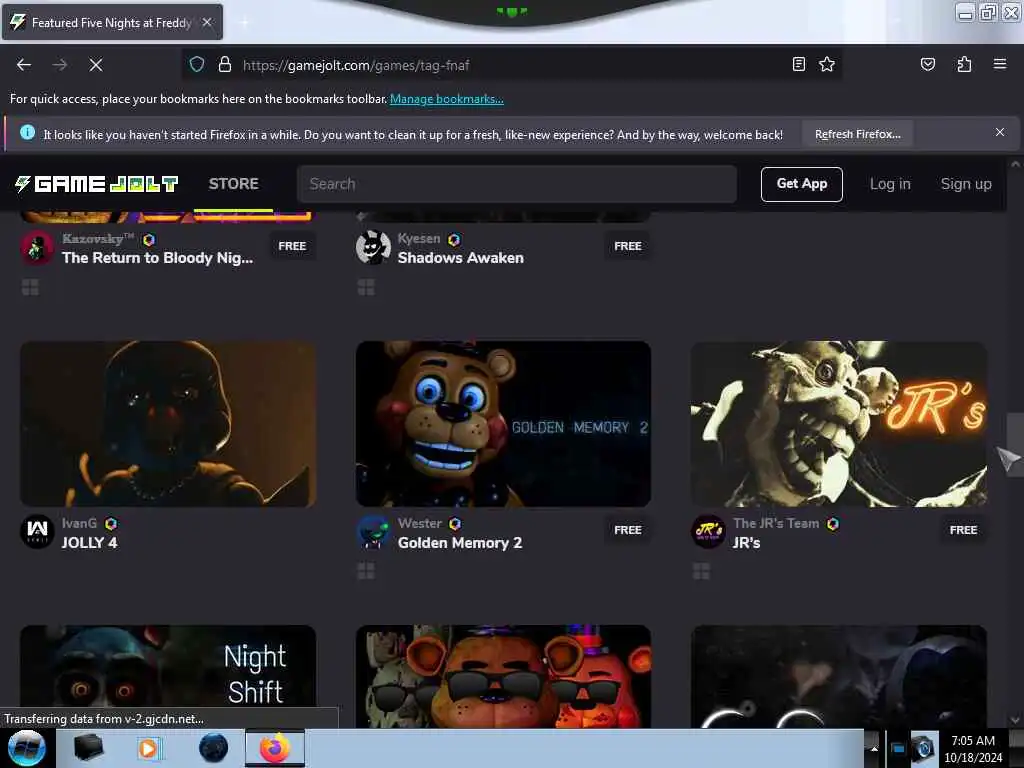The height and width of the screenshot is (768, 1024).
Task: Click developer name Wester
Action: (x=419, y=523)
